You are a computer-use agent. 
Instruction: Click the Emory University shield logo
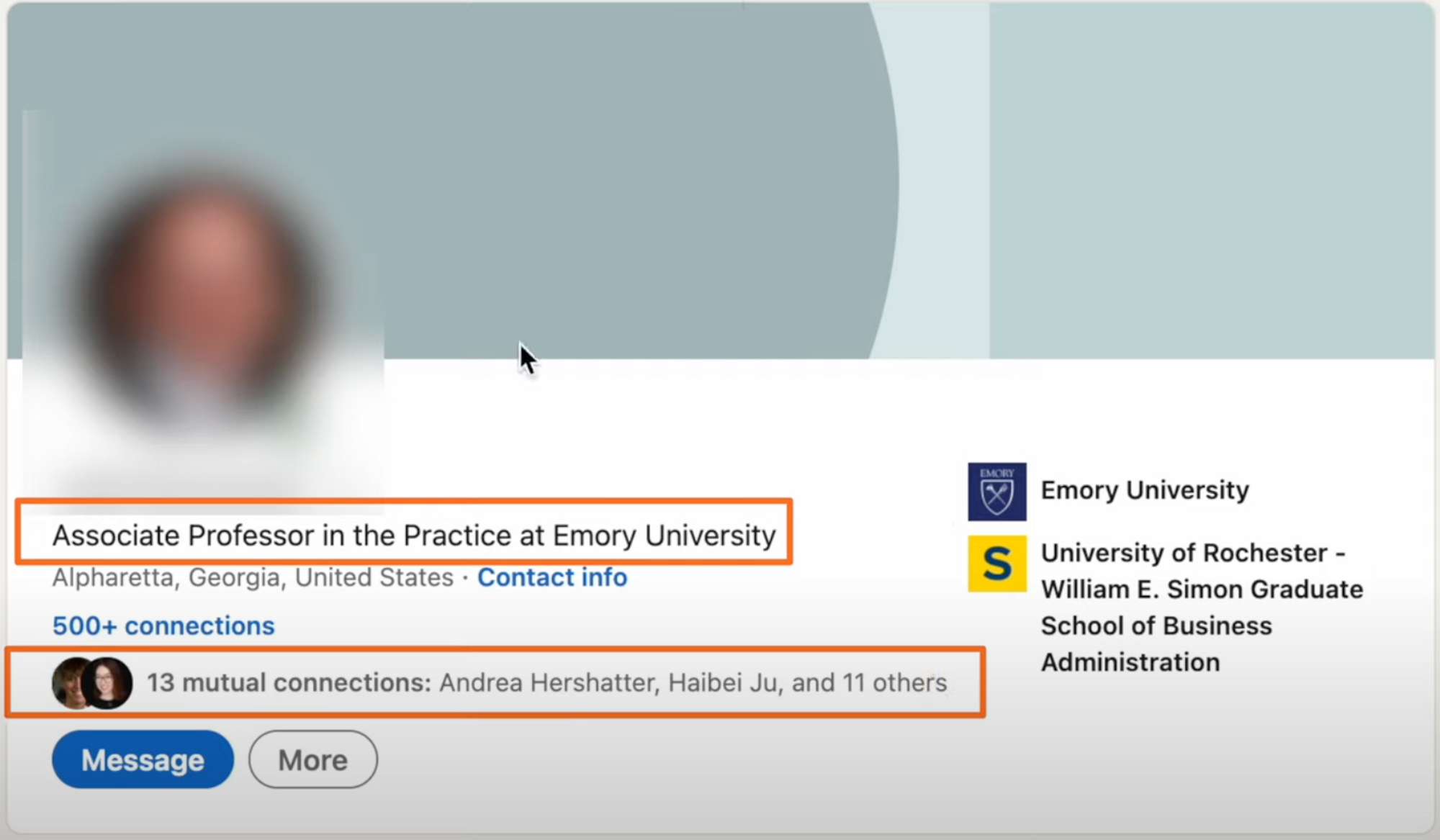coord(996,492)
